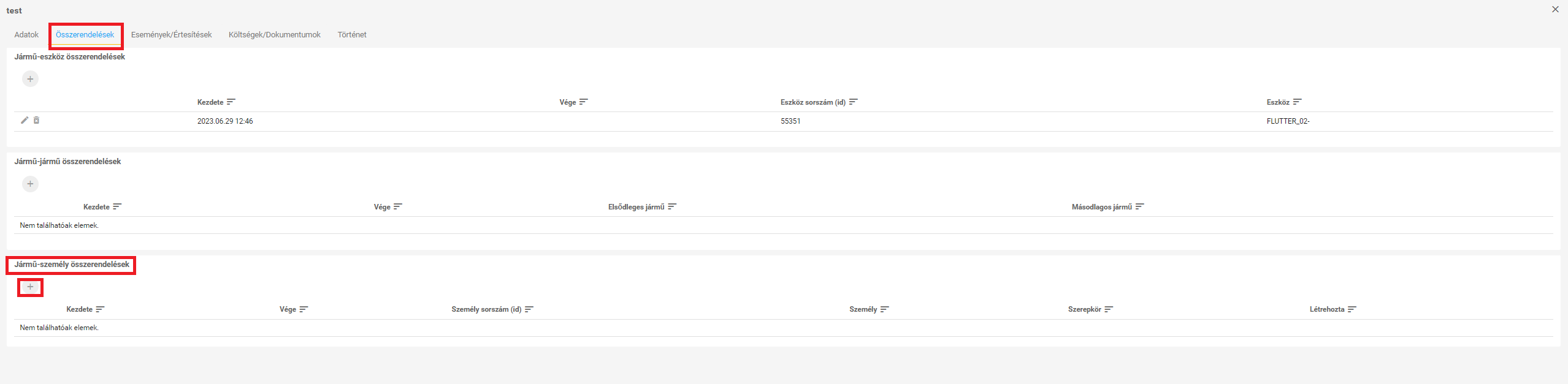Add a new vehicle-vehicle assignment
This screenshot has width=1568, height=384.
click(x=30, y=184)
